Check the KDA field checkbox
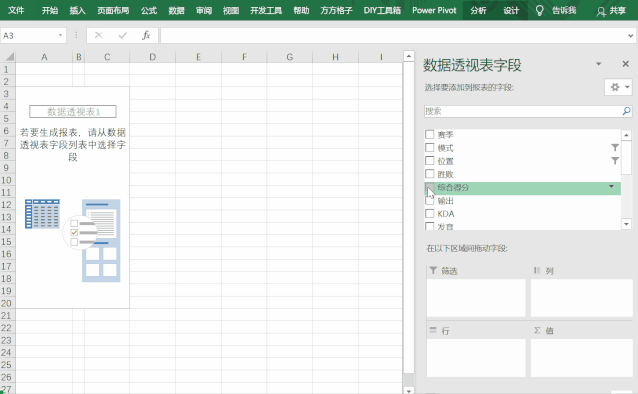 coord(429,213)
